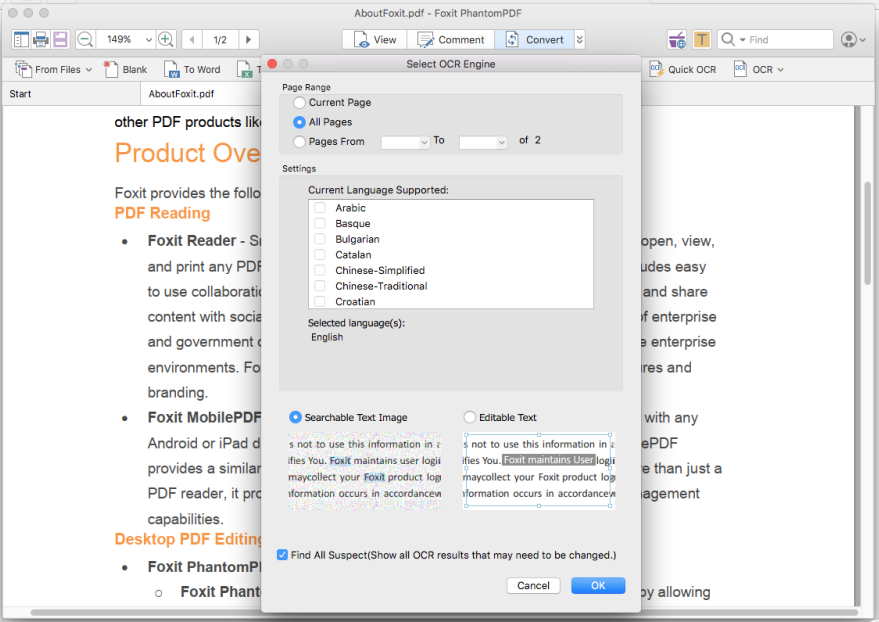The height and width of the screenshot is (622, 879).
Task: Click the Print icon in toolbar
Action: 40,39
